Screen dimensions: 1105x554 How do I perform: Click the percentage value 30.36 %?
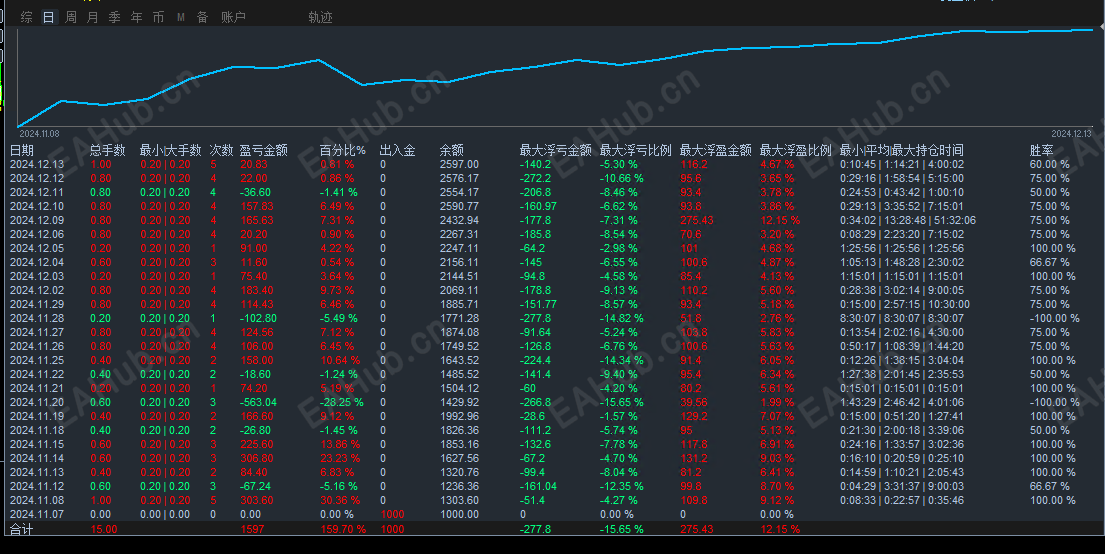click(340, 500)
